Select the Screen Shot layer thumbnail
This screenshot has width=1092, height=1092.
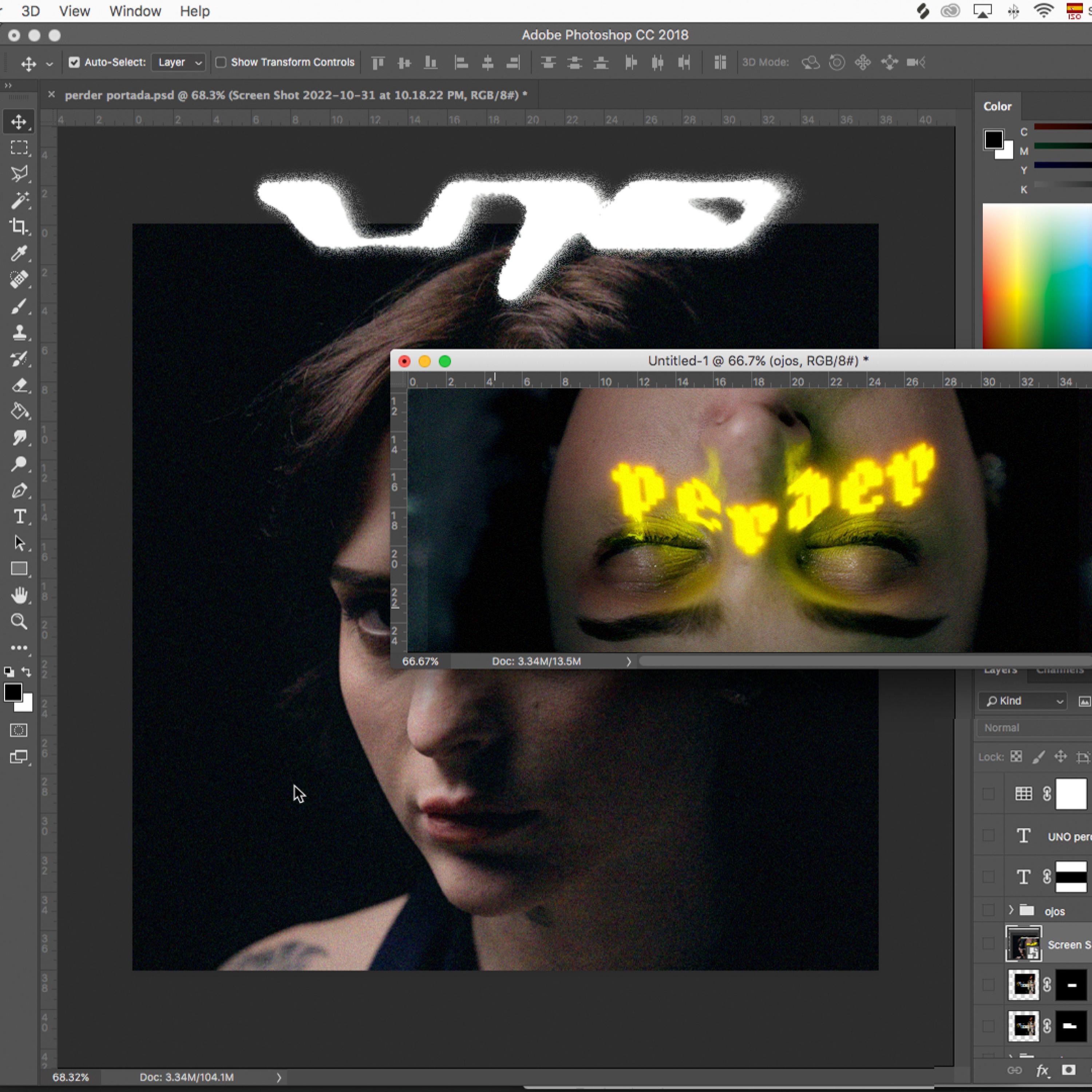(x=1023, y=944)
